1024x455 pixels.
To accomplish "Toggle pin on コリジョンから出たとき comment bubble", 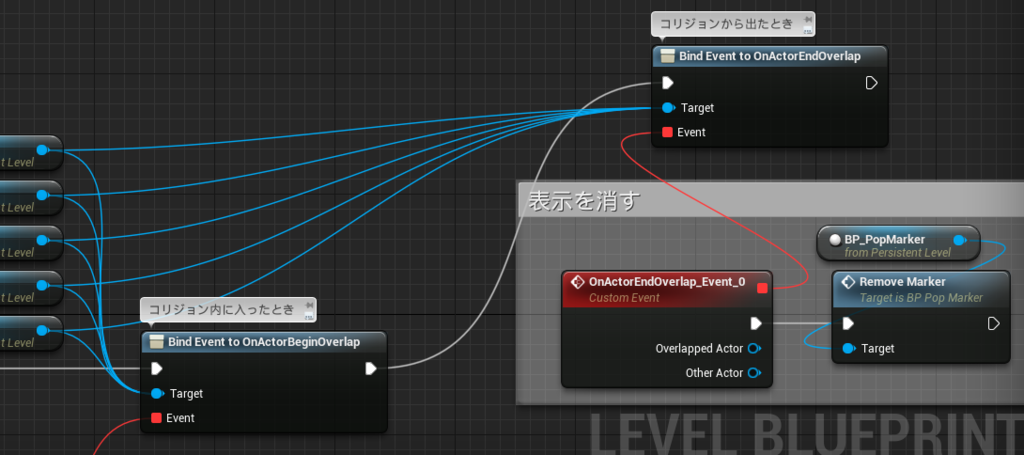I will 808,20.
